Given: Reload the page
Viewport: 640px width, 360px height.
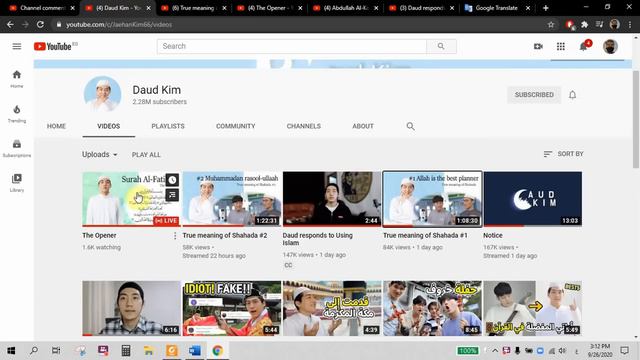Looking at the screenshot, I should 40,24.
